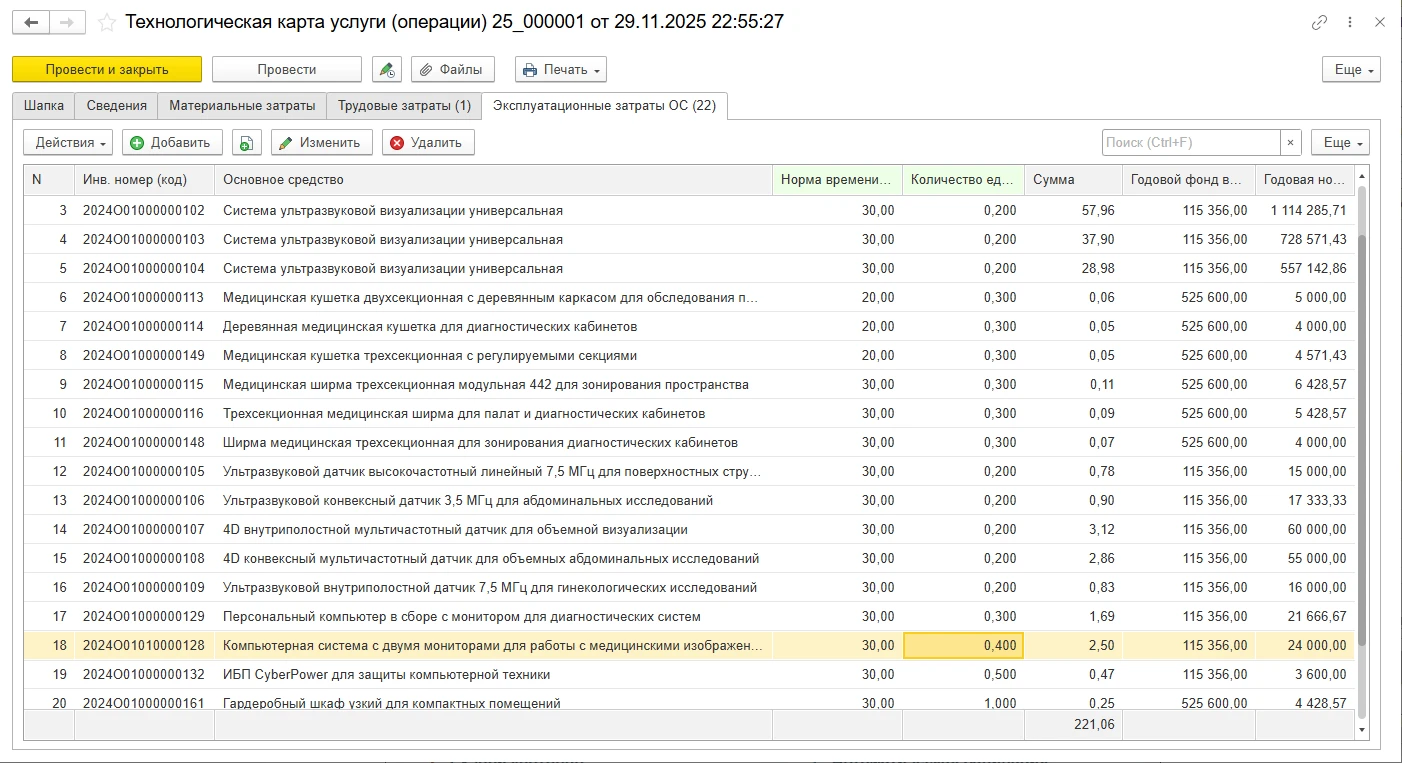This screenshot has width=1402, height=763.
Task: Click the Изменить button
Action: pyautogui.click(x=321, y=142)
